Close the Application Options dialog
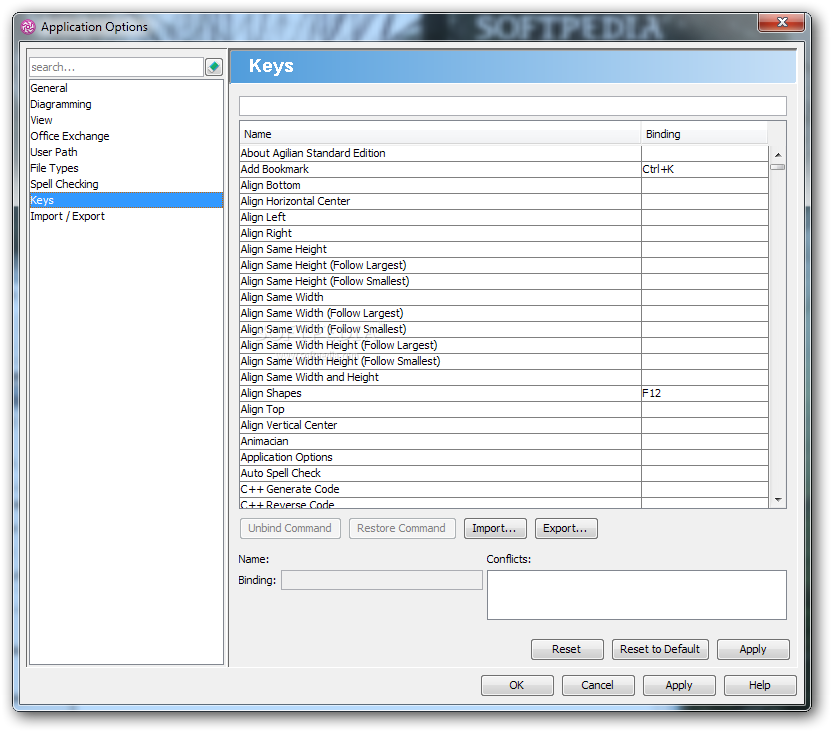This screenshot has width=832, height=732. coord(781,22)
